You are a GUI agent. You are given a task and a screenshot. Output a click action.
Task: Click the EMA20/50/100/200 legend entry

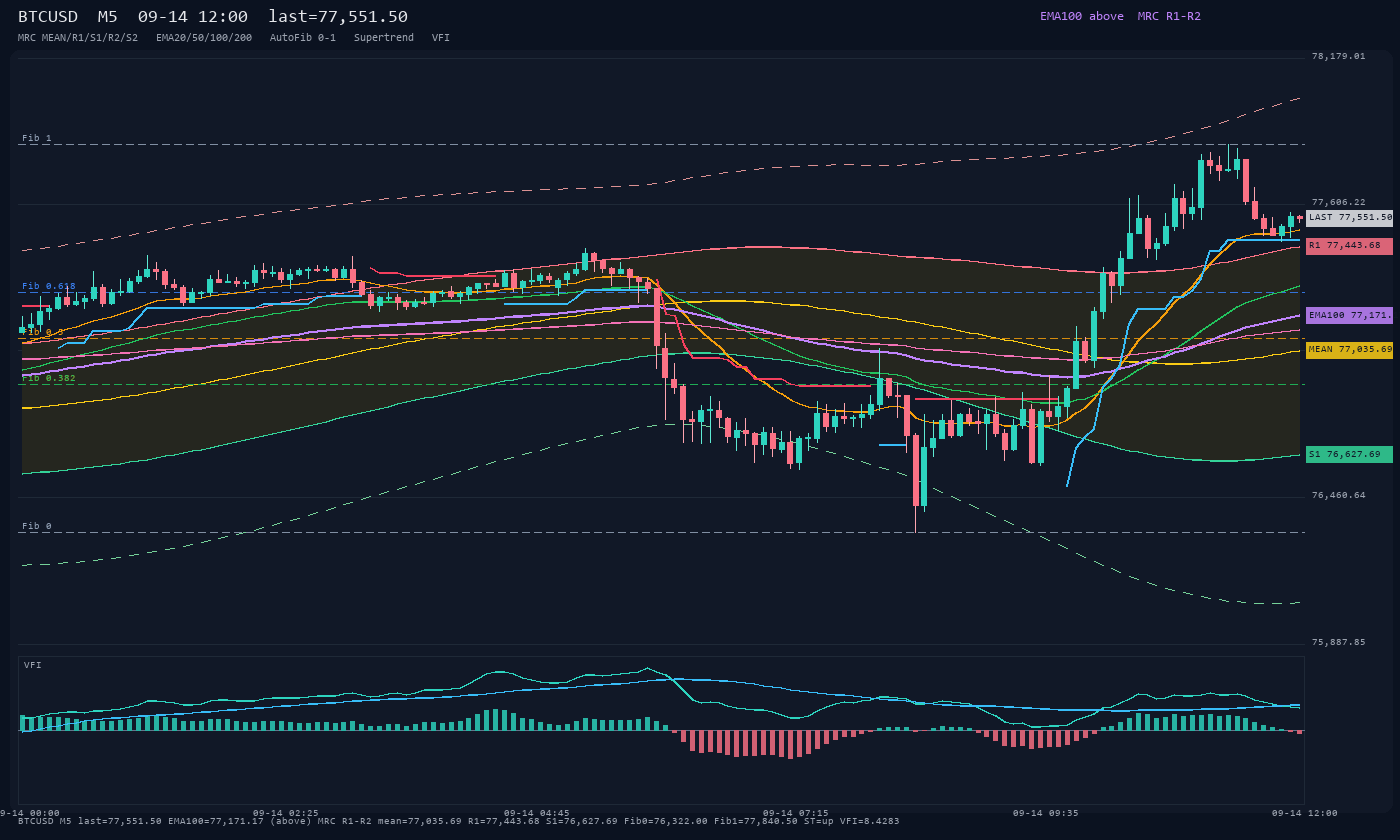[204, 37]
